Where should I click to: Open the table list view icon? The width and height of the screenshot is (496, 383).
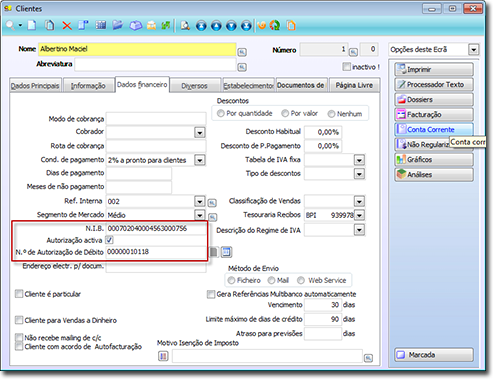[x=101, y=25]
